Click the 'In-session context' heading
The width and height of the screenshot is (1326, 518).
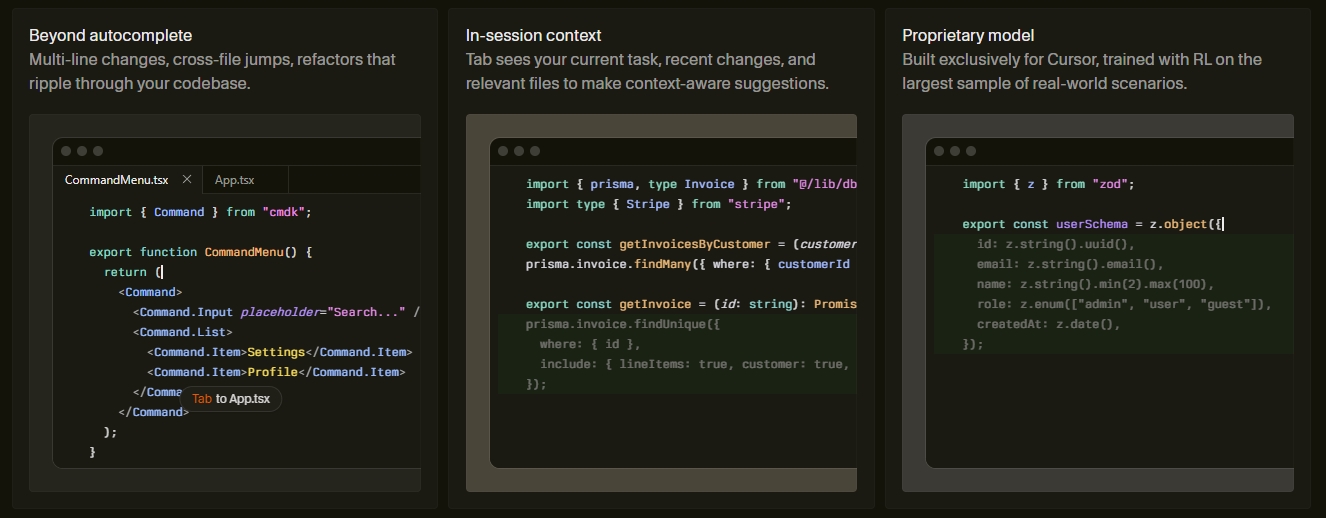coord(533,35)
